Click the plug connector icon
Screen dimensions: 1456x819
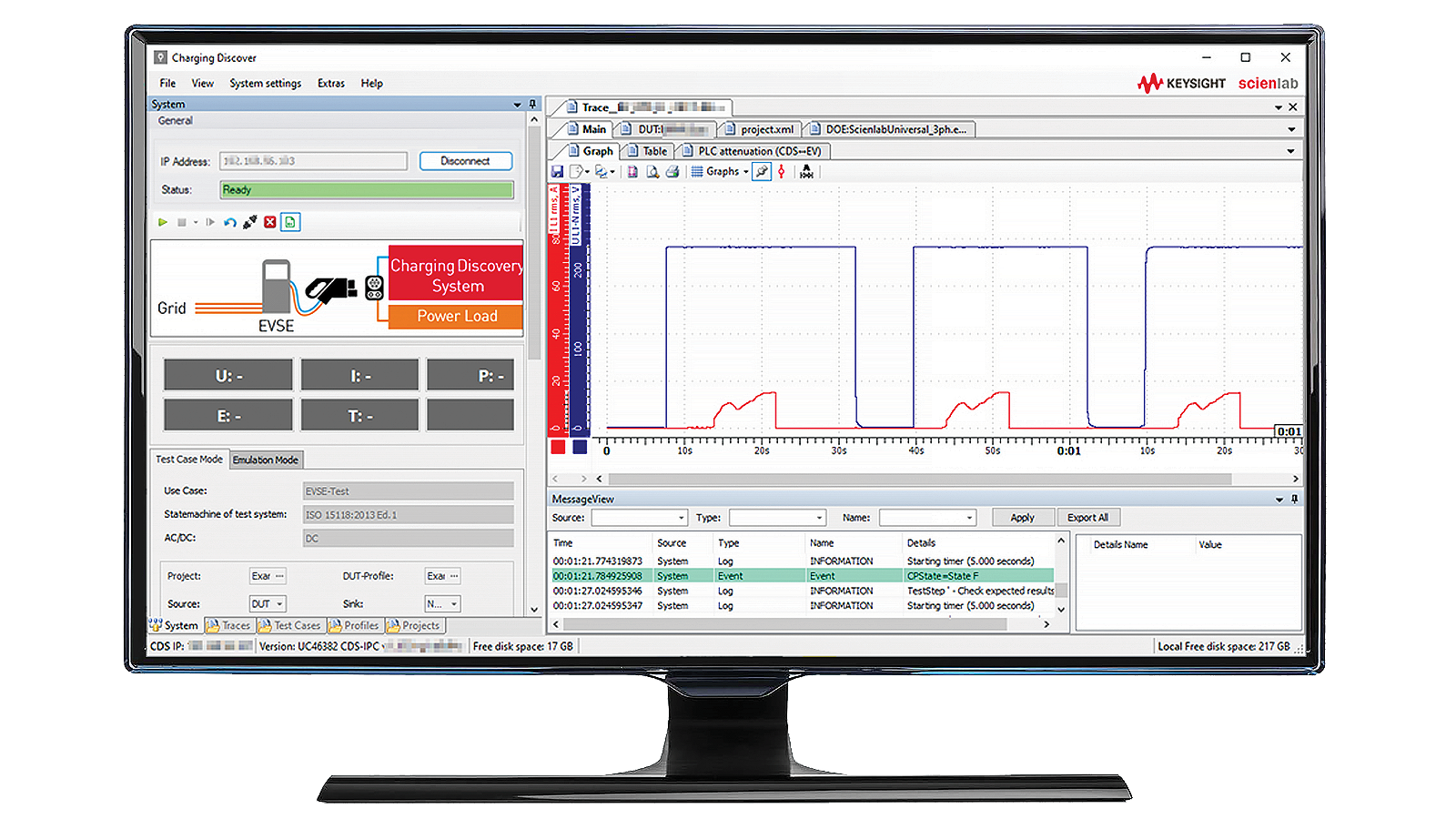[x=249, y=222]
